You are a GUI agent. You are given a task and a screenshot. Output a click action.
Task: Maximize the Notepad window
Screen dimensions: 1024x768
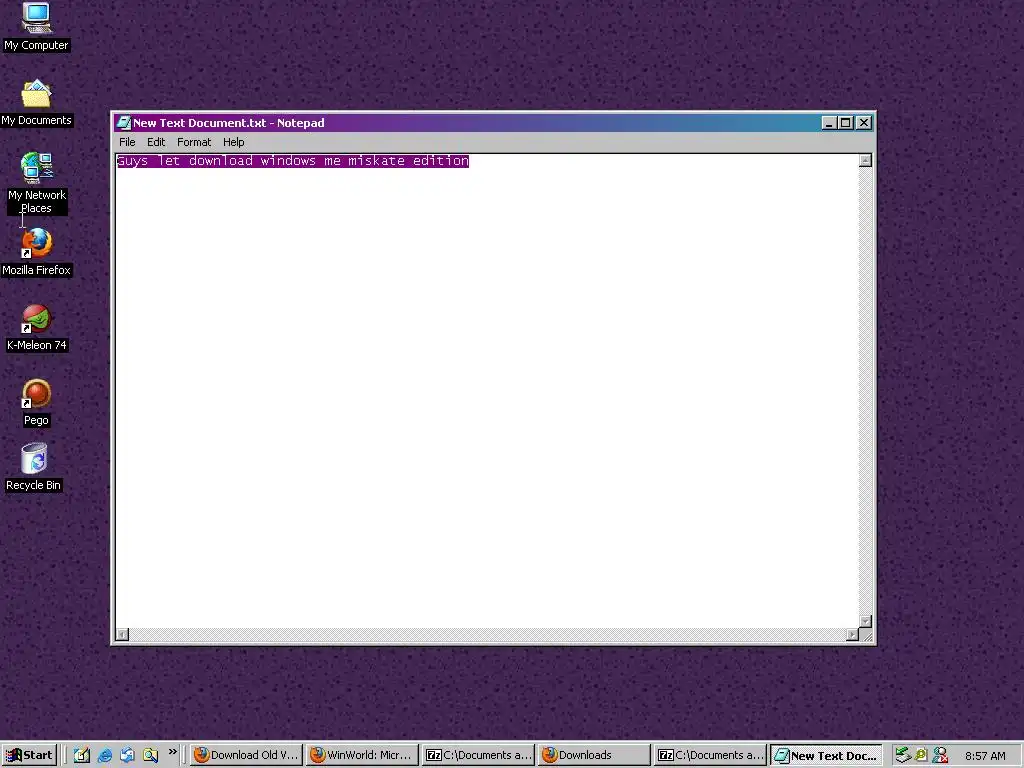846,123
